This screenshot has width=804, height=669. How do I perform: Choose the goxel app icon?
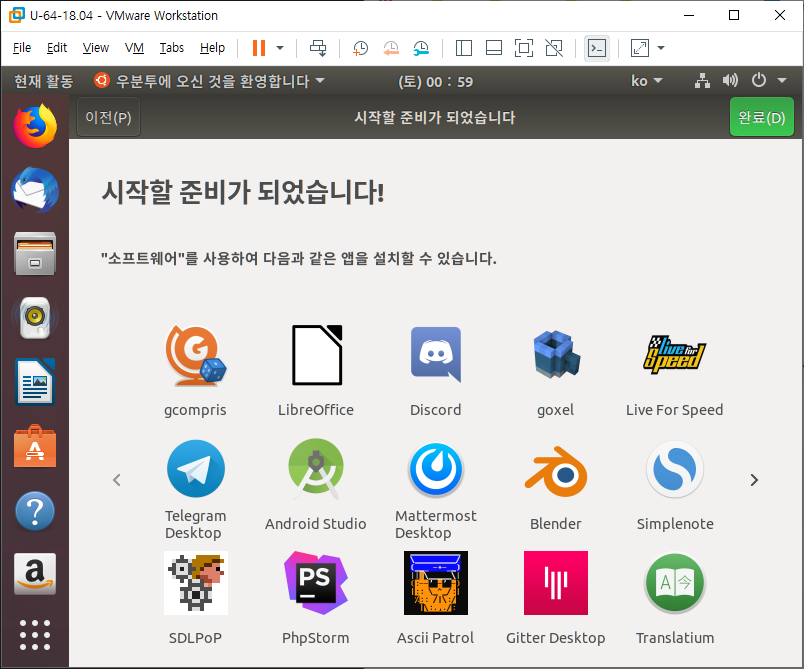pyautogui.click(x=556, y=355)
